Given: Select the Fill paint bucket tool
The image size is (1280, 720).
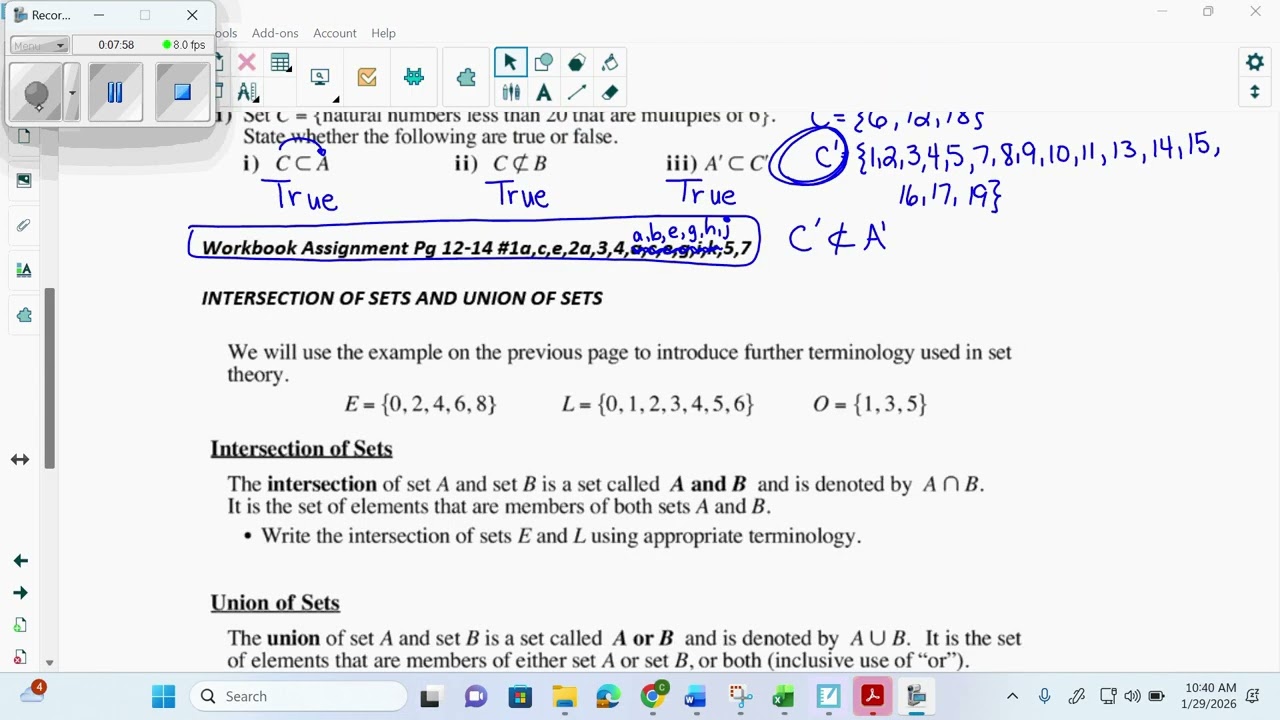Looking at the screenshot, I should coord(610,63).
